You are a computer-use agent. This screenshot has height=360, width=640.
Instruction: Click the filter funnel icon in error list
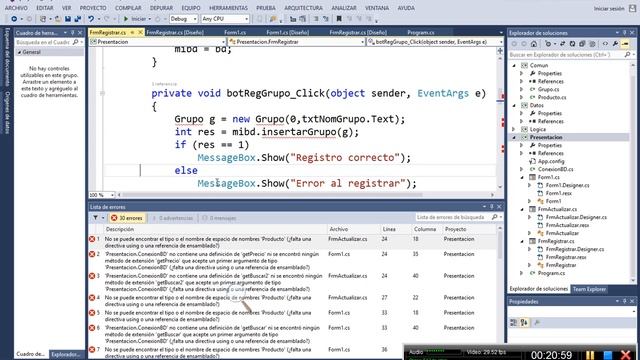coord(95,218)
